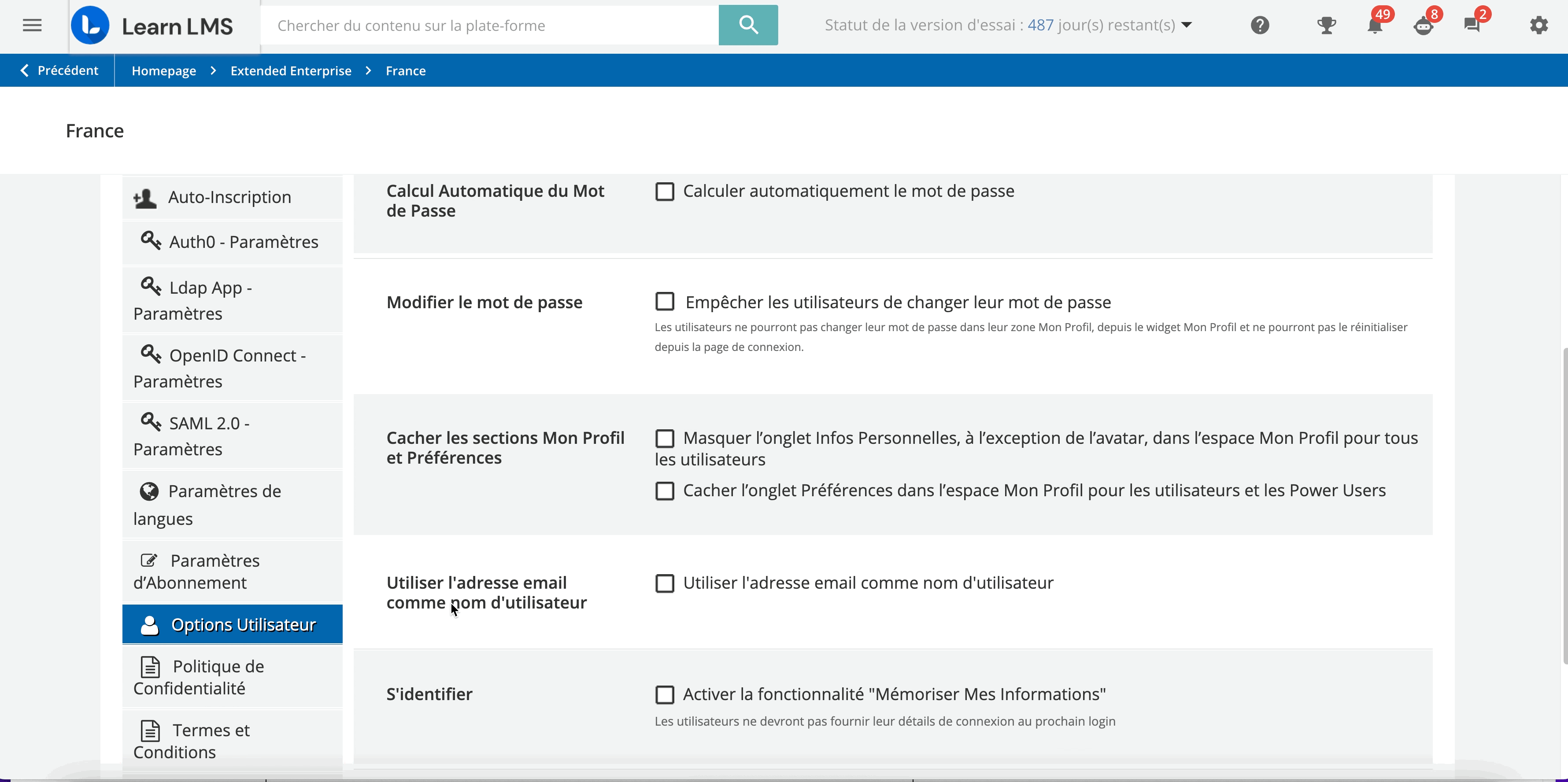Image resolution: width=1568 pixels, height=782 pixels.
Task: Open the bot icon with 8 badge
Action: point(1423,26)
